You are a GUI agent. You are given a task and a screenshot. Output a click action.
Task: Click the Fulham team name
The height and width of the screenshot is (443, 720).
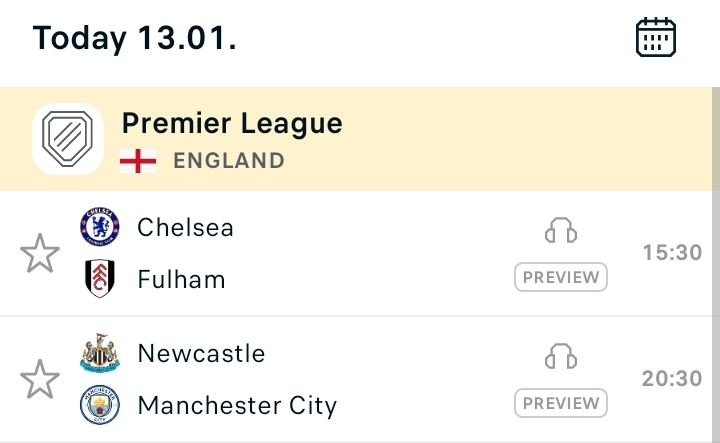(181, 279)
